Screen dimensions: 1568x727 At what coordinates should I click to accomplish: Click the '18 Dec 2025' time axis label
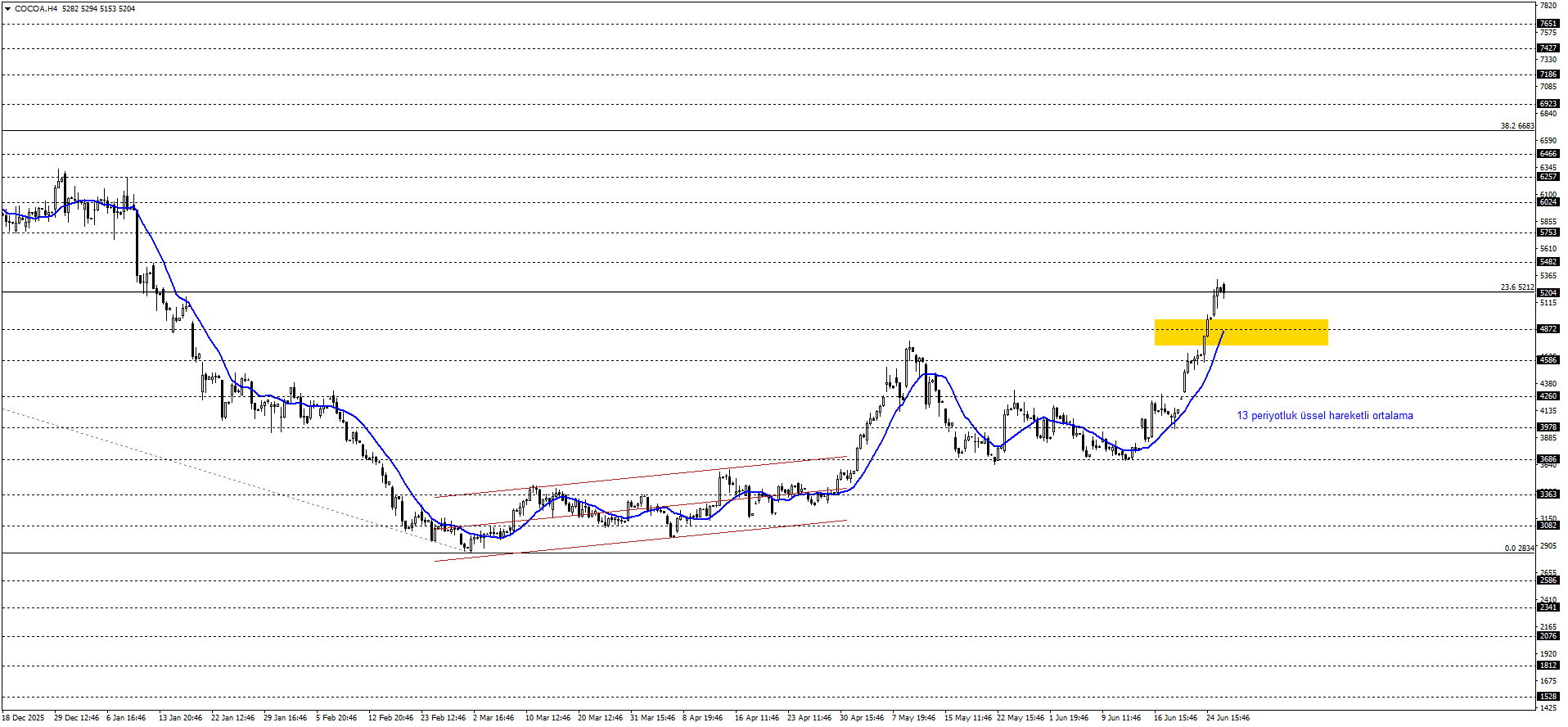click(x=23, y=718)
